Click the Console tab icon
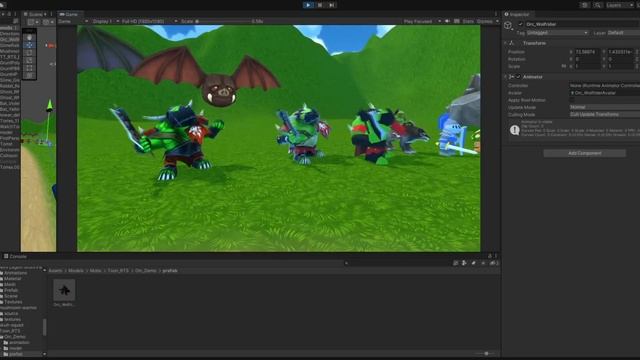 tap(6, 256)
